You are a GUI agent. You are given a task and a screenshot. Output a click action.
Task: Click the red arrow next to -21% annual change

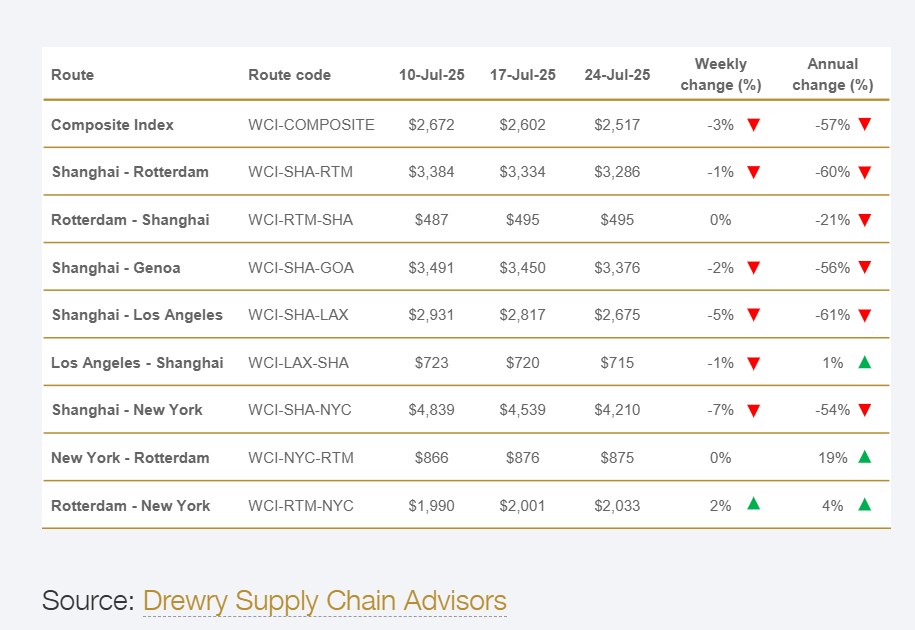pyautogui.click(x=865, y=220)
